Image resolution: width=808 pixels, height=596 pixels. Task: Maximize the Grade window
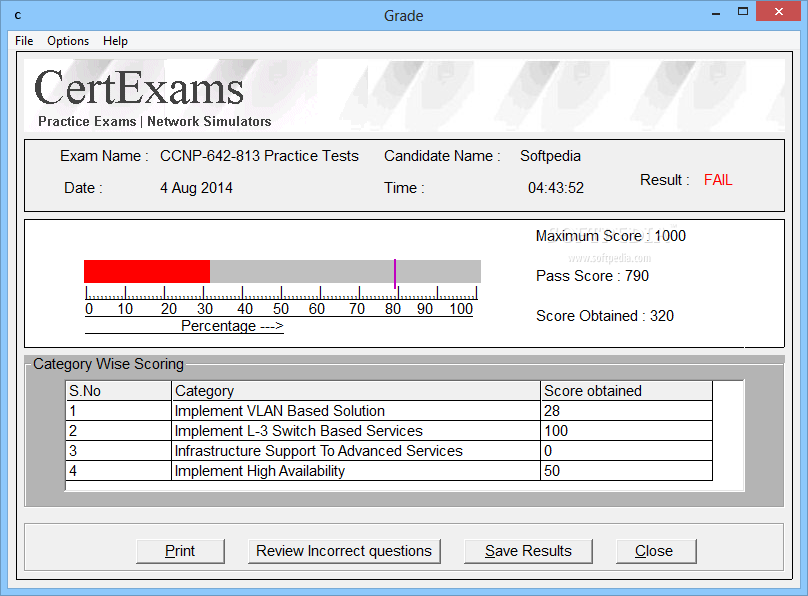743,12
